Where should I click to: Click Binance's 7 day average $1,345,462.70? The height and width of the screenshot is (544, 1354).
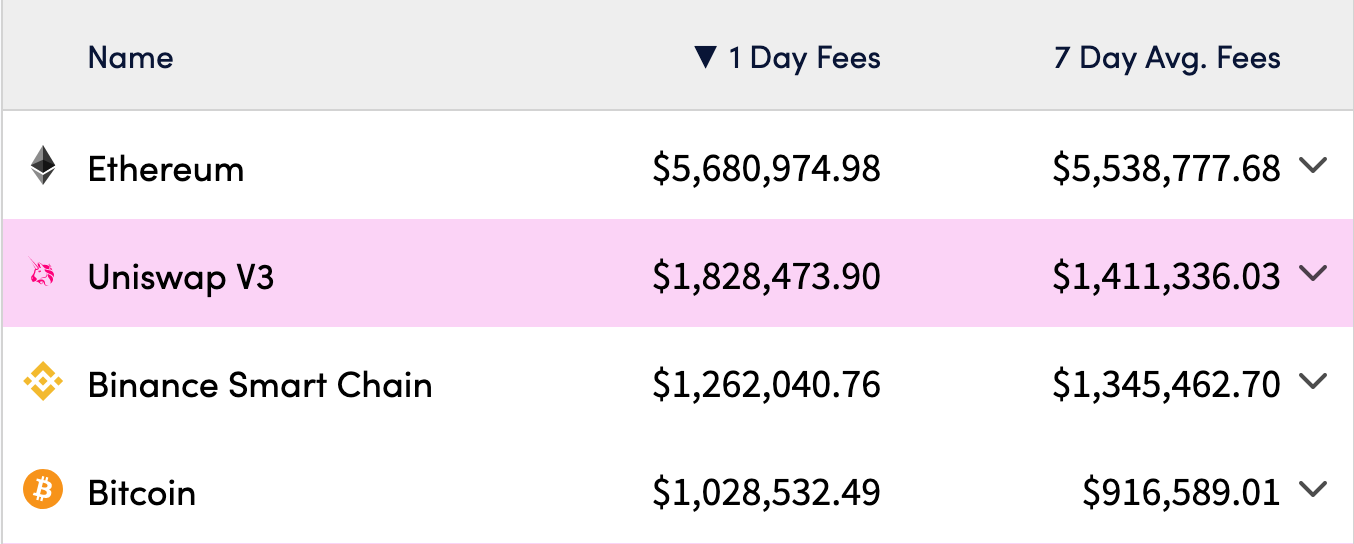pos(1166,385)
